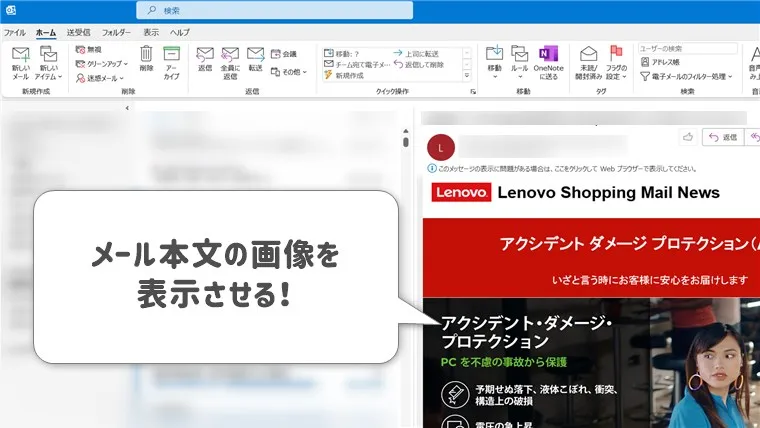The height and width of the screenshot is (428, 760).
Task: Switch to the フォルダー tab
Action: tap(116, 32)
